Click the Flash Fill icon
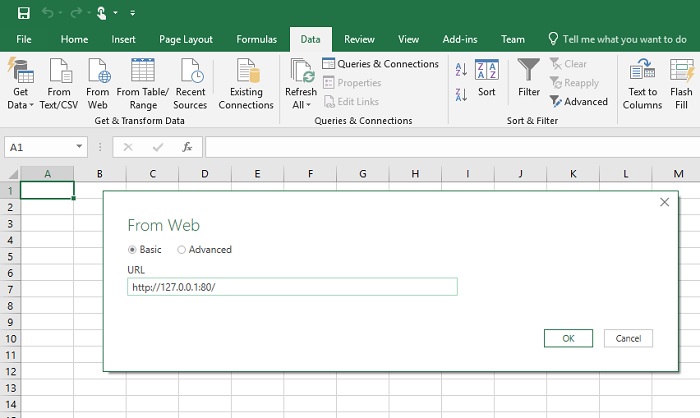700x418 pixels. pyautogui.click(x=681, y=72)
